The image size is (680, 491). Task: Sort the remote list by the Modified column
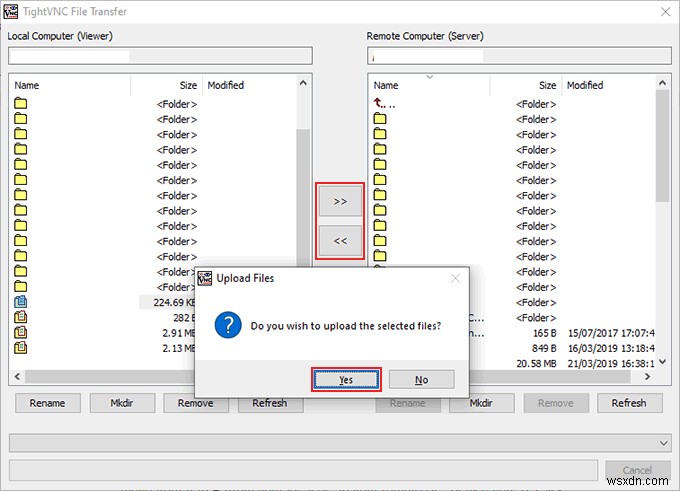click(585, 85)
